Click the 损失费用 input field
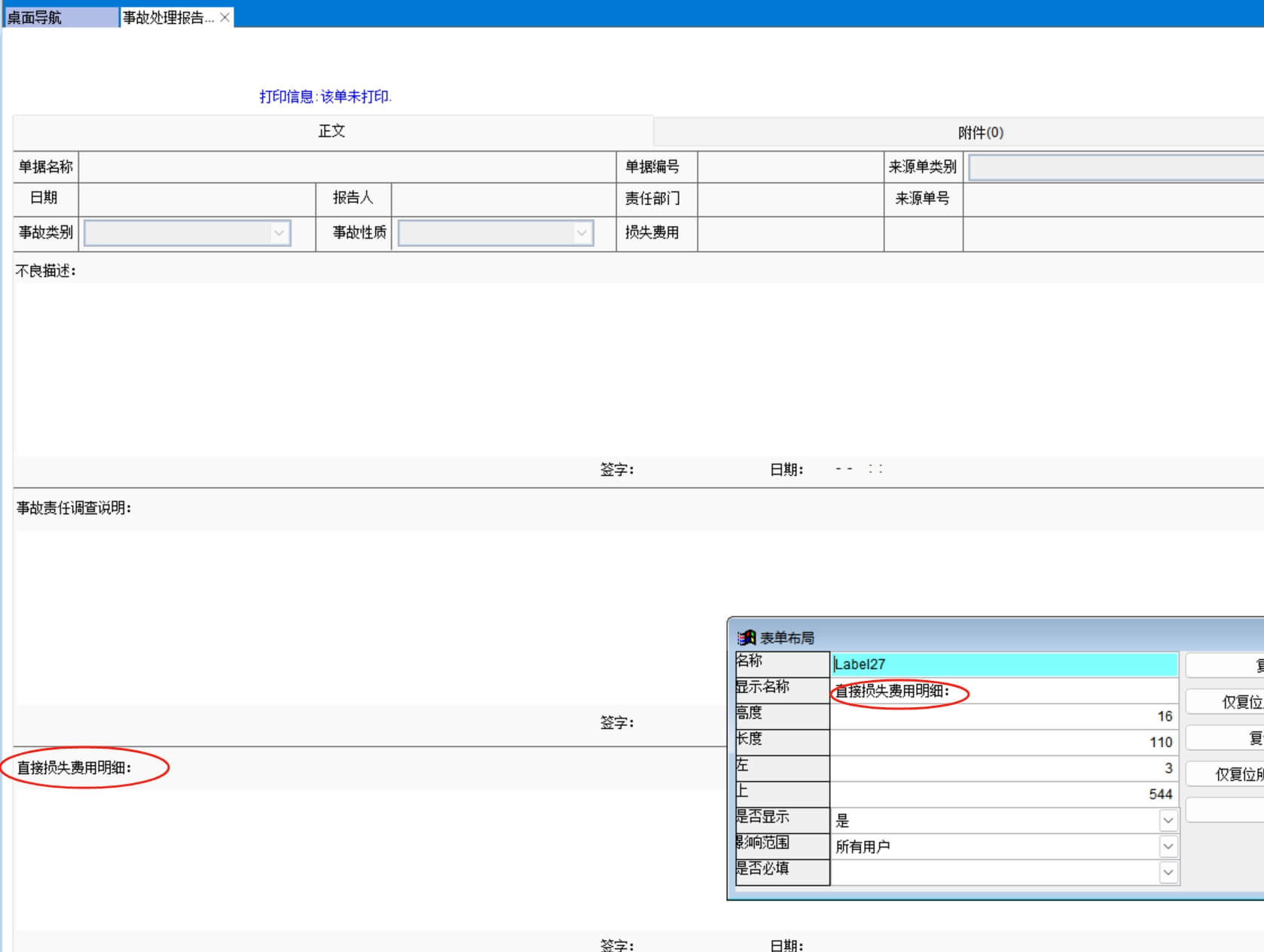This screenshot has height=952, width=1264. 789,233
